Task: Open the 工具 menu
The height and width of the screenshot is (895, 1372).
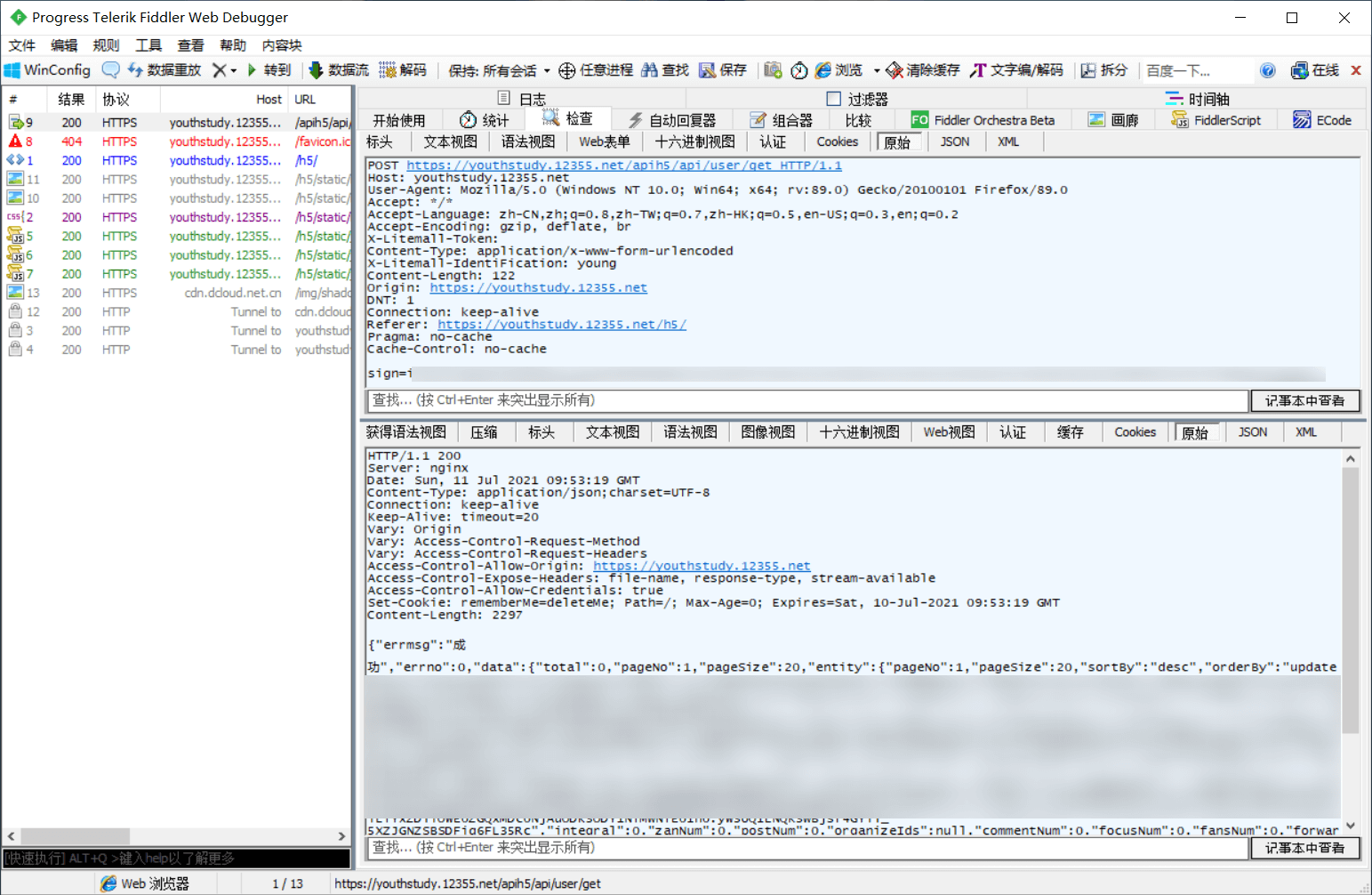Action: pyautogui.click(x=148, y=45)
